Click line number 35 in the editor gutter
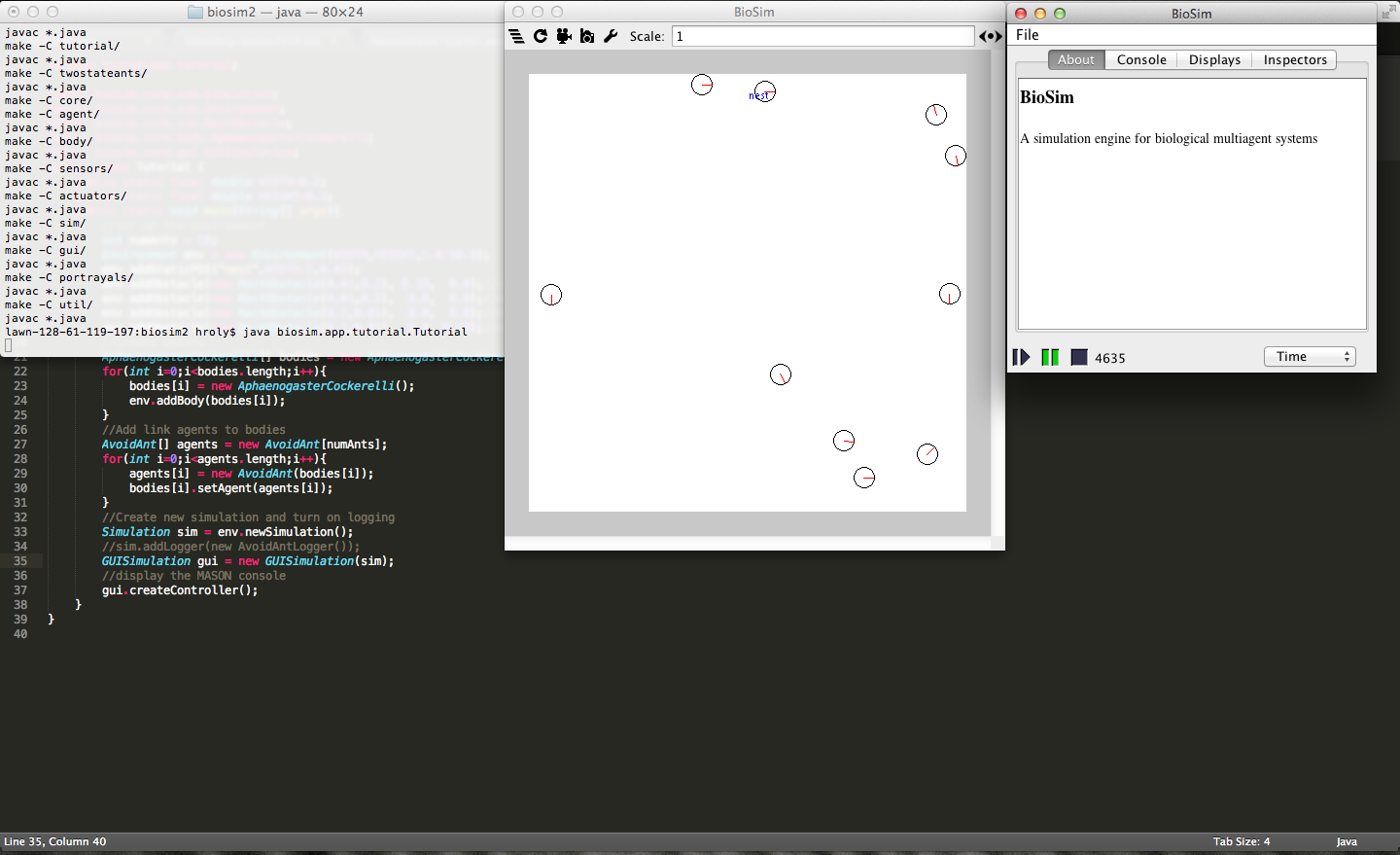 pos(20,561)
